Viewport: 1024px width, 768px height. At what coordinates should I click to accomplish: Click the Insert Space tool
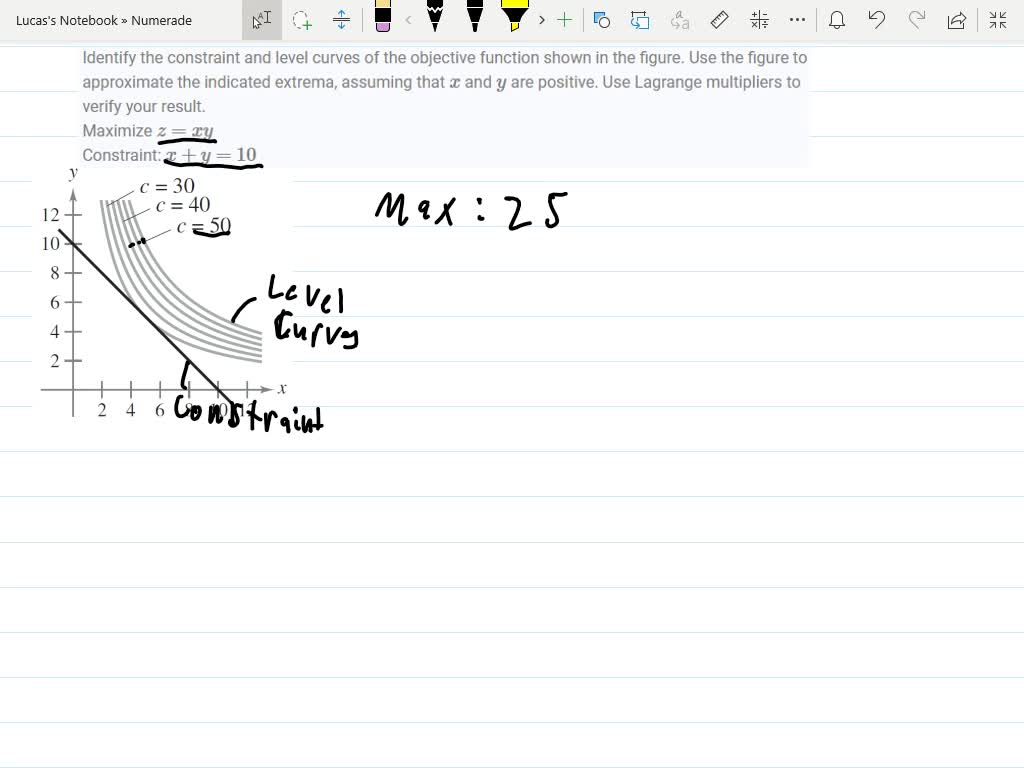click(341, 20)
